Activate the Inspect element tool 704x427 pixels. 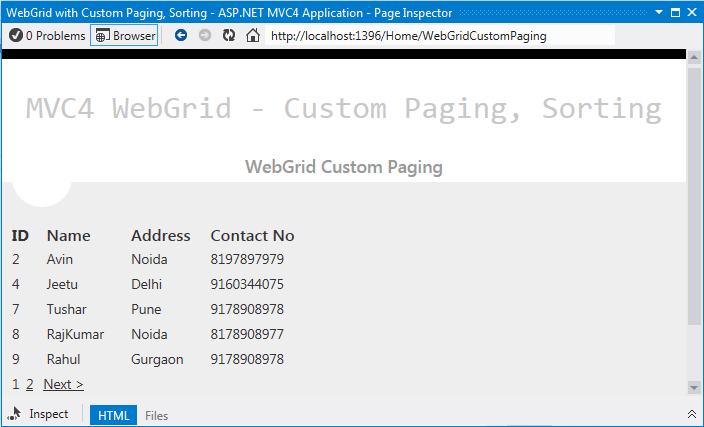click(x=38, y=414)
